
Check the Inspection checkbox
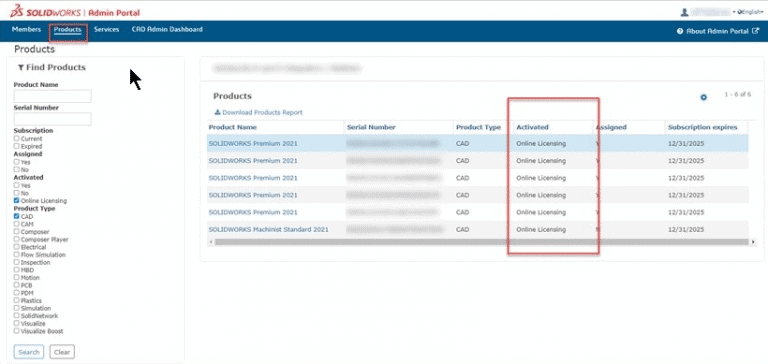(x=17, y=262)
